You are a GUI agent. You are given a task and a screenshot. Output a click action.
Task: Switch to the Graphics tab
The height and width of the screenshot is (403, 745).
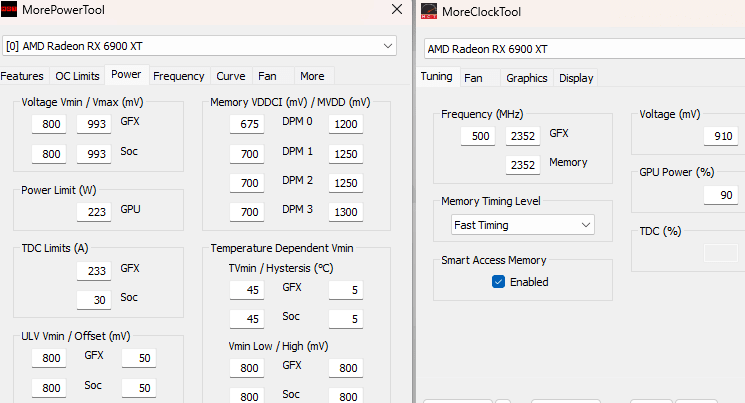[x=526, y=78]
